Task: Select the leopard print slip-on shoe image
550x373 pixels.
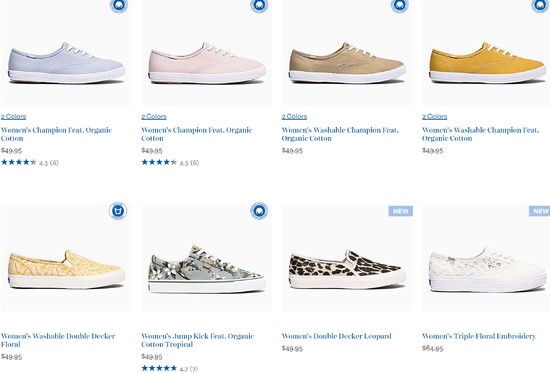Action: 347,269
